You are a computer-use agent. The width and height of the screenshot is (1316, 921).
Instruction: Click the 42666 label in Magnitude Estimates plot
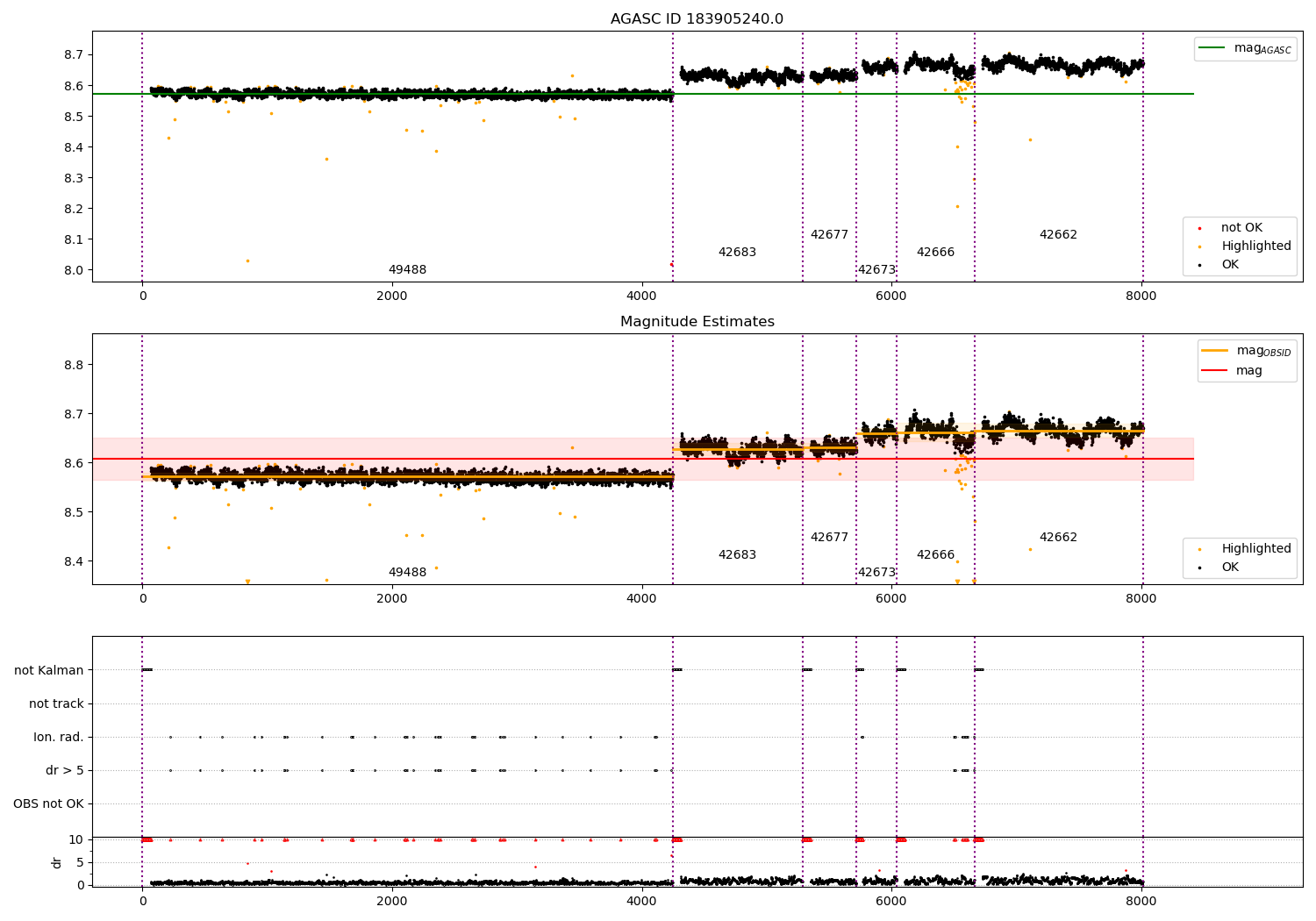[x=935, y=555]
